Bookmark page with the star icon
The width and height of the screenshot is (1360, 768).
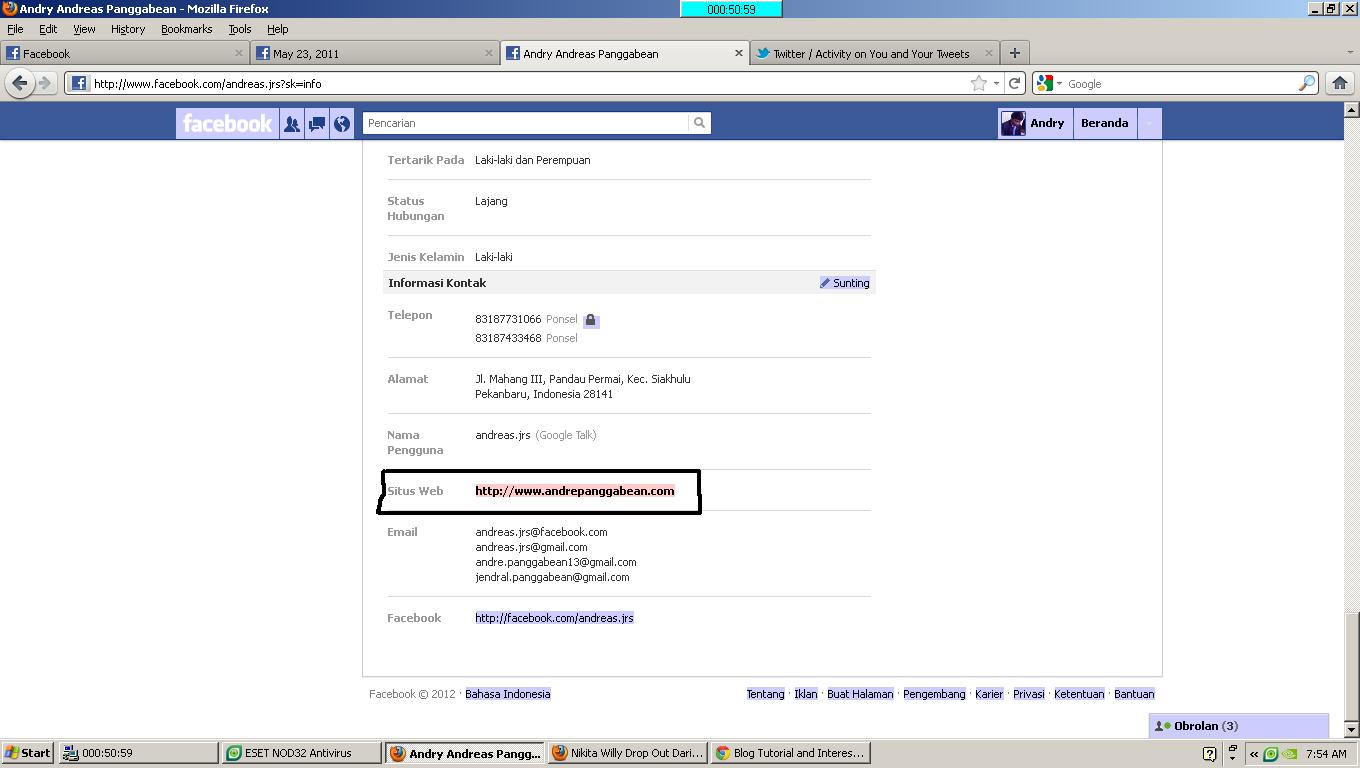[x=978, y=84]
